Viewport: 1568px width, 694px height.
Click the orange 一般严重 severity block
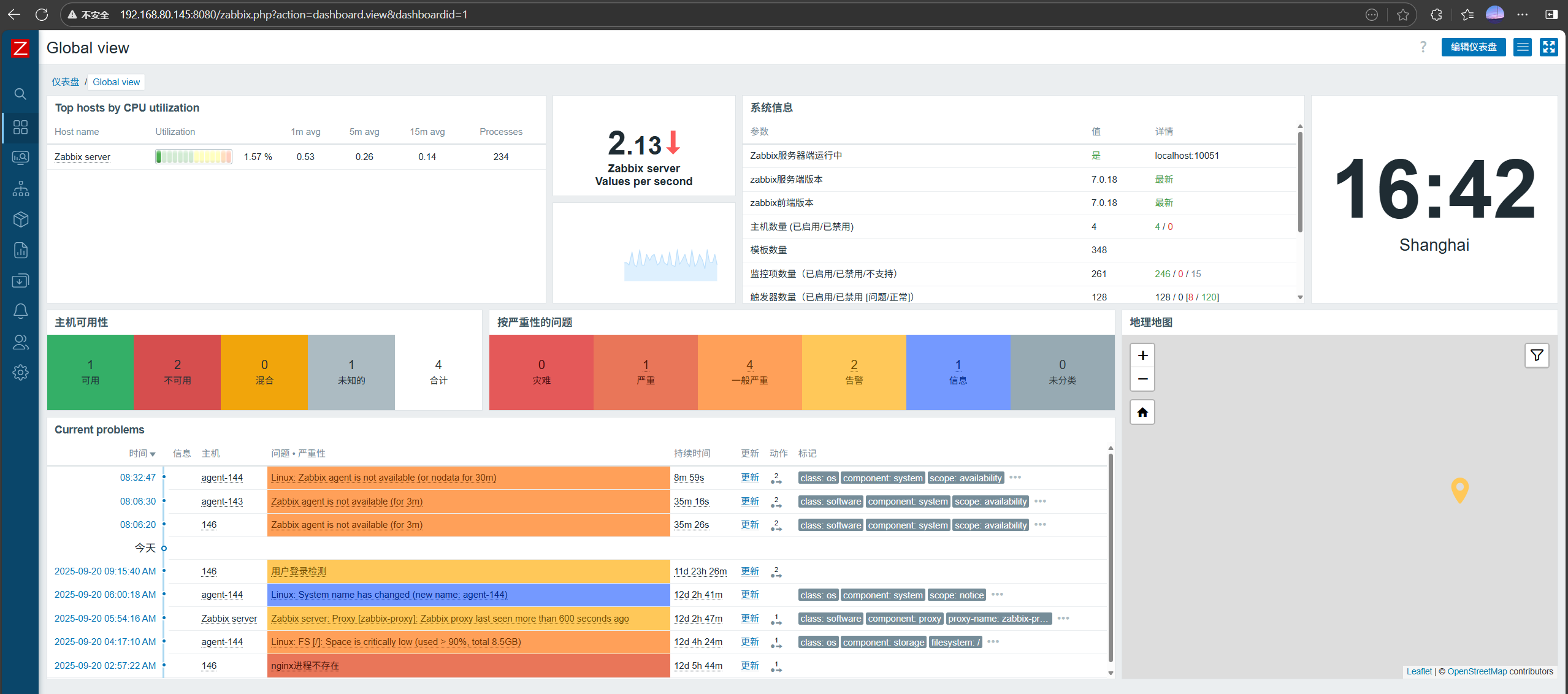pyautogui.click(x=749, y=372)
